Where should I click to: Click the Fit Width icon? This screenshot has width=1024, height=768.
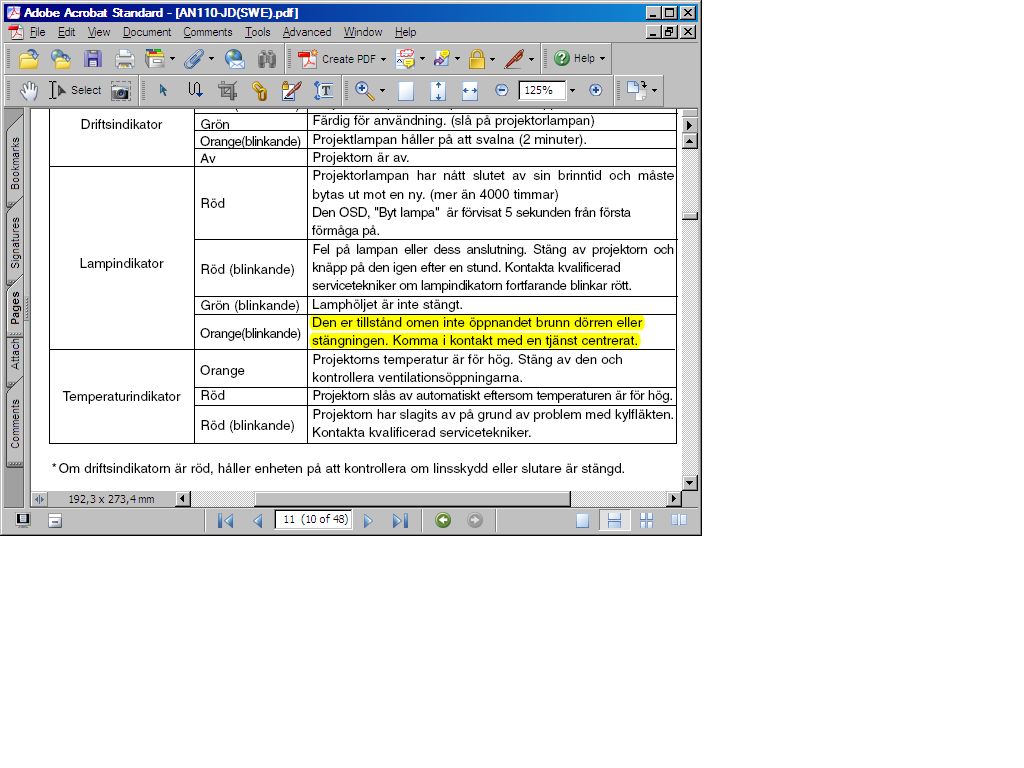470,91
